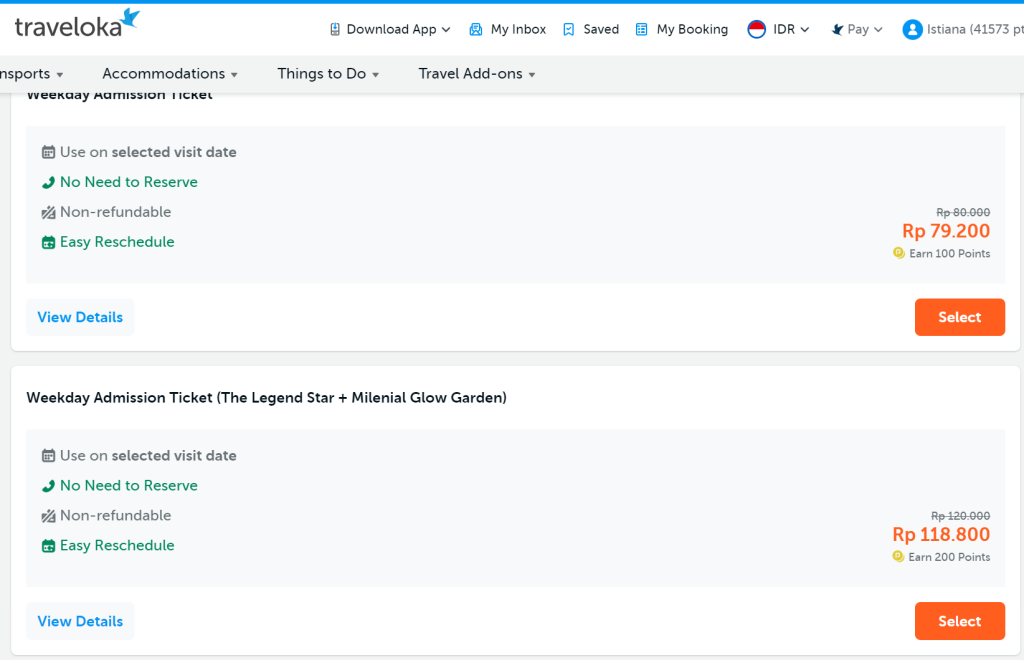Image resolution: width=1024 pixels, height=660 pixels.
Task: Expand the IDR currency selector
Action: point(791,30)
